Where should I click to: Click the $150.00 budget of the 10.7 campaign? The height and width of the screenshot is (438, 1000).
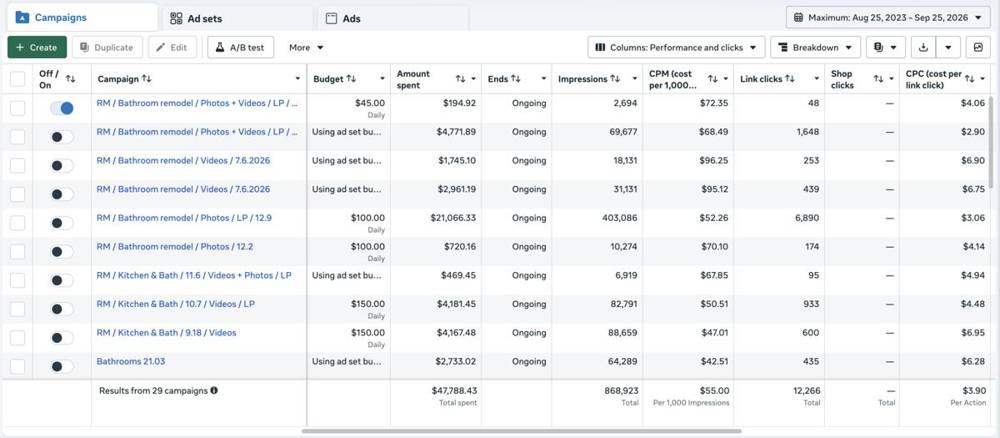(368, 304)
